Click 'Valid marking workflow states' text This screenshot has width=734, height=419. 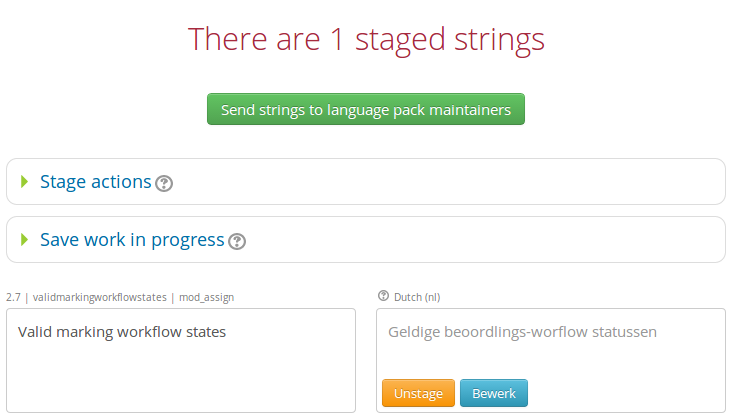click(x=122, y=332)
